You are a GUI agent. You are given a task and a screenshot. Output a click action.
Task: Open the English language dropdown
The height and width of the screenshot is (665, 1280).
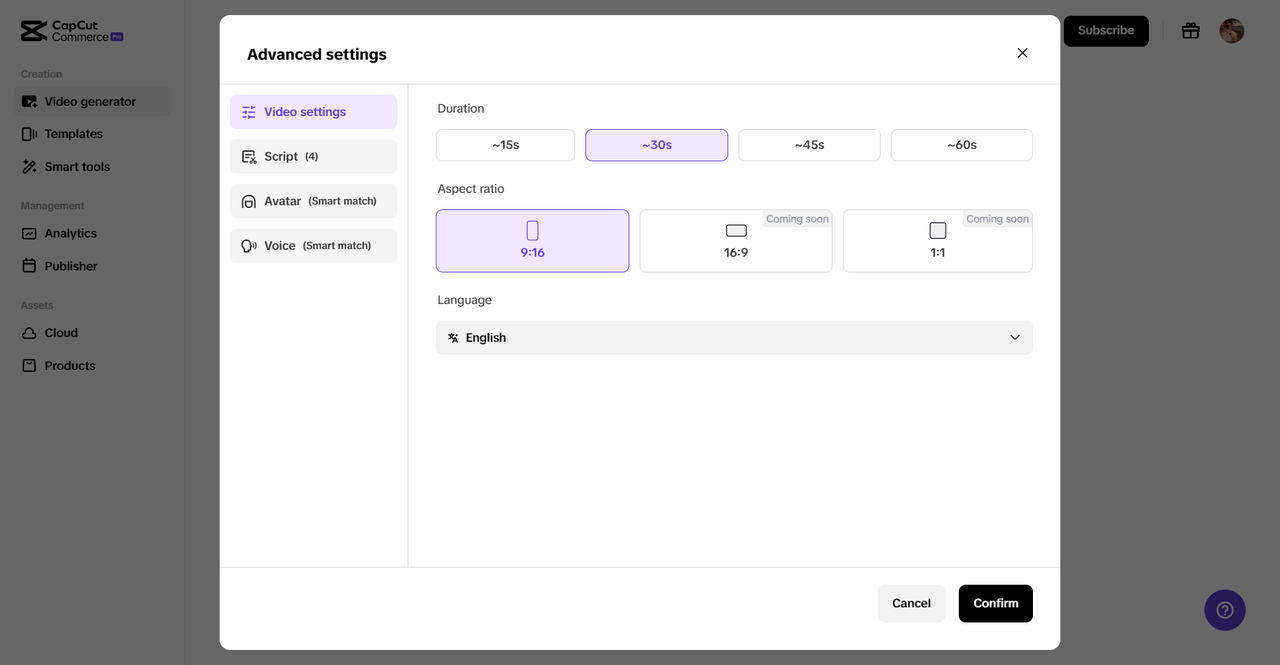tap(733, 338)
